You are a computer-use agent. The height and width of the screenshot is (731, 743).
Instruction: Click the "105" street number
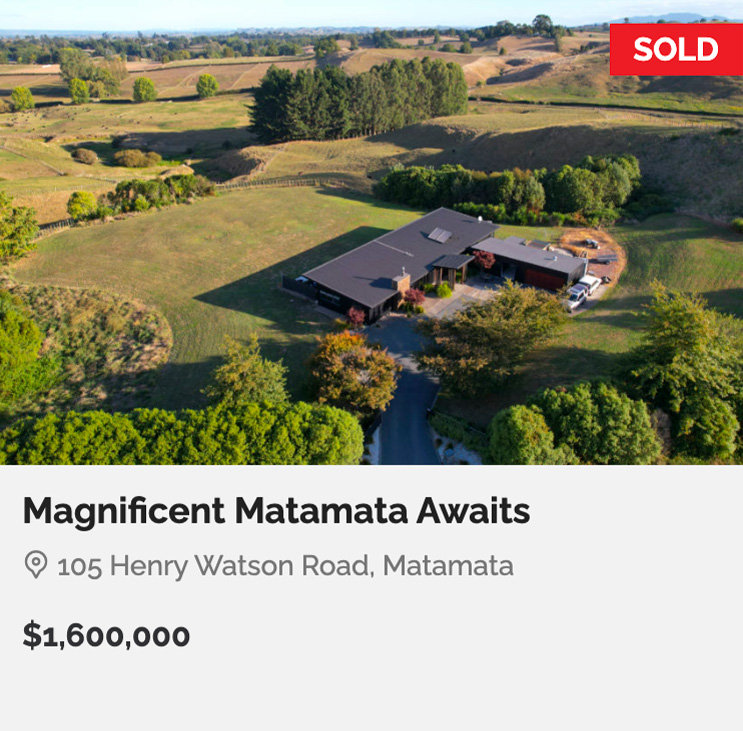79,566
